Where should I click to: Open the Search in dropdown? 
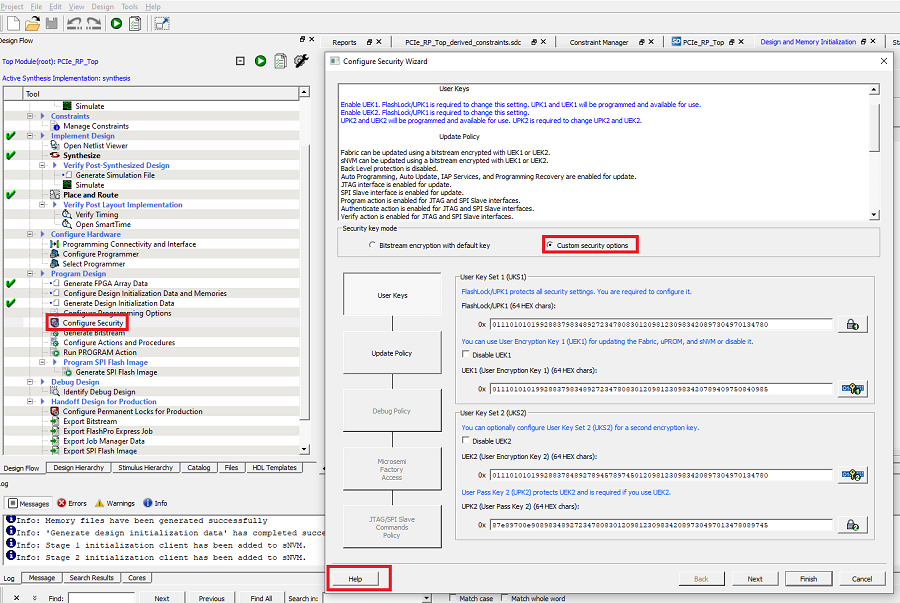(426, 598)
